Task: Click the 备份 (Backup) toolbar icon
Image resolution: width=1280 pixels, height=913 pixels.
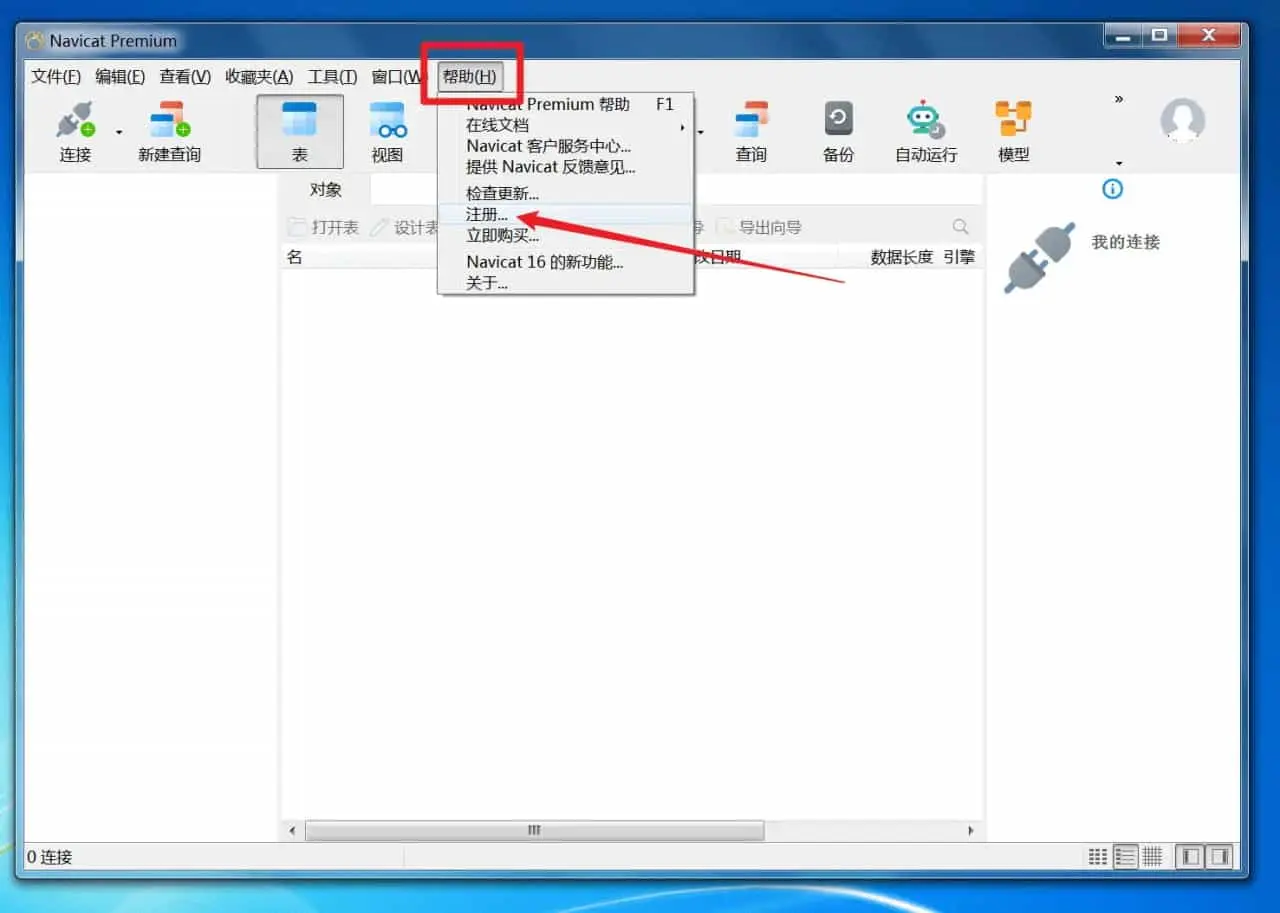Action: (x=838, y=120)
